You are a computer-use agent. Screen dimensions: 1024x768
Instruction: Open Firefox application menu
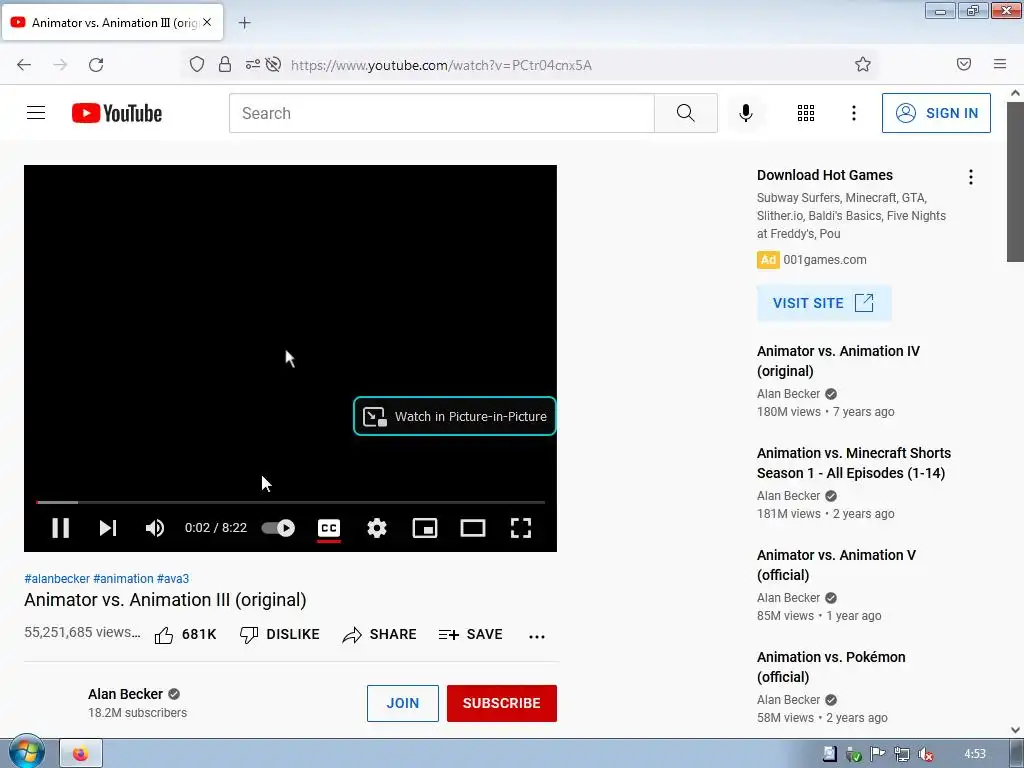pos(1000,64)
